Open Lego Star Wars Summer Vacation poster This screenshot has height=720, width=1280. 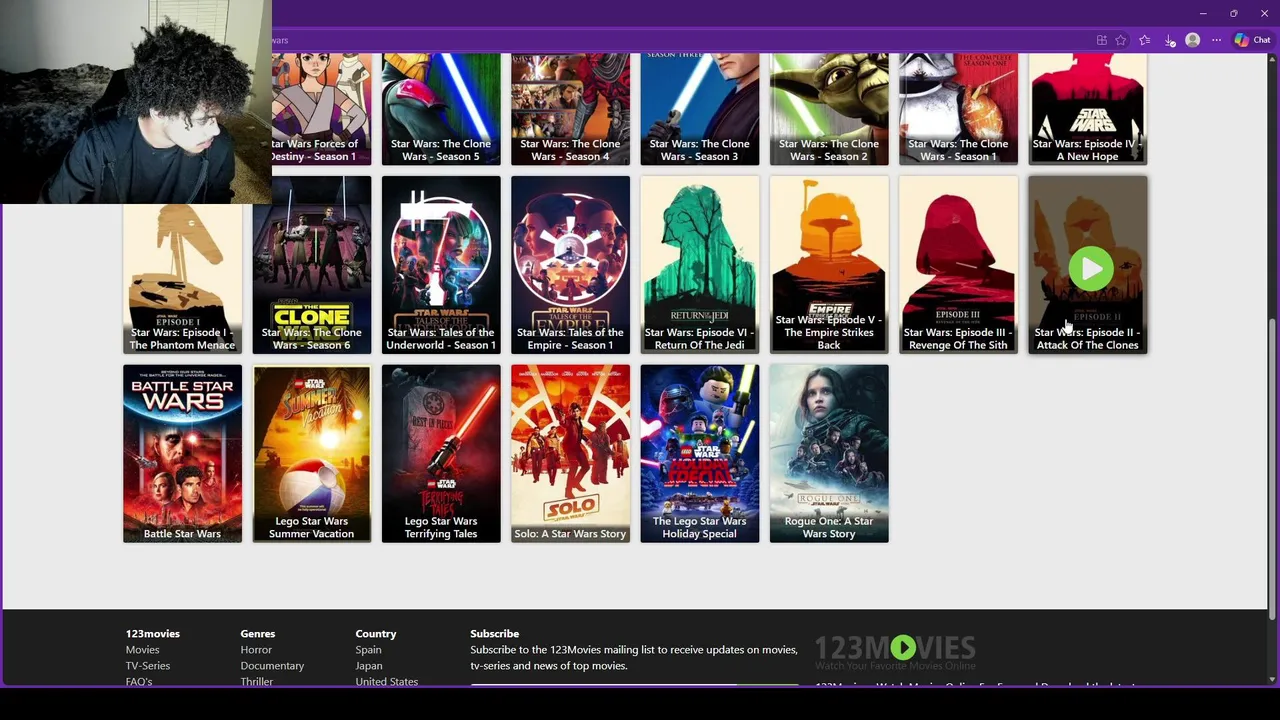pyautogui.click(x=311, y=454)
